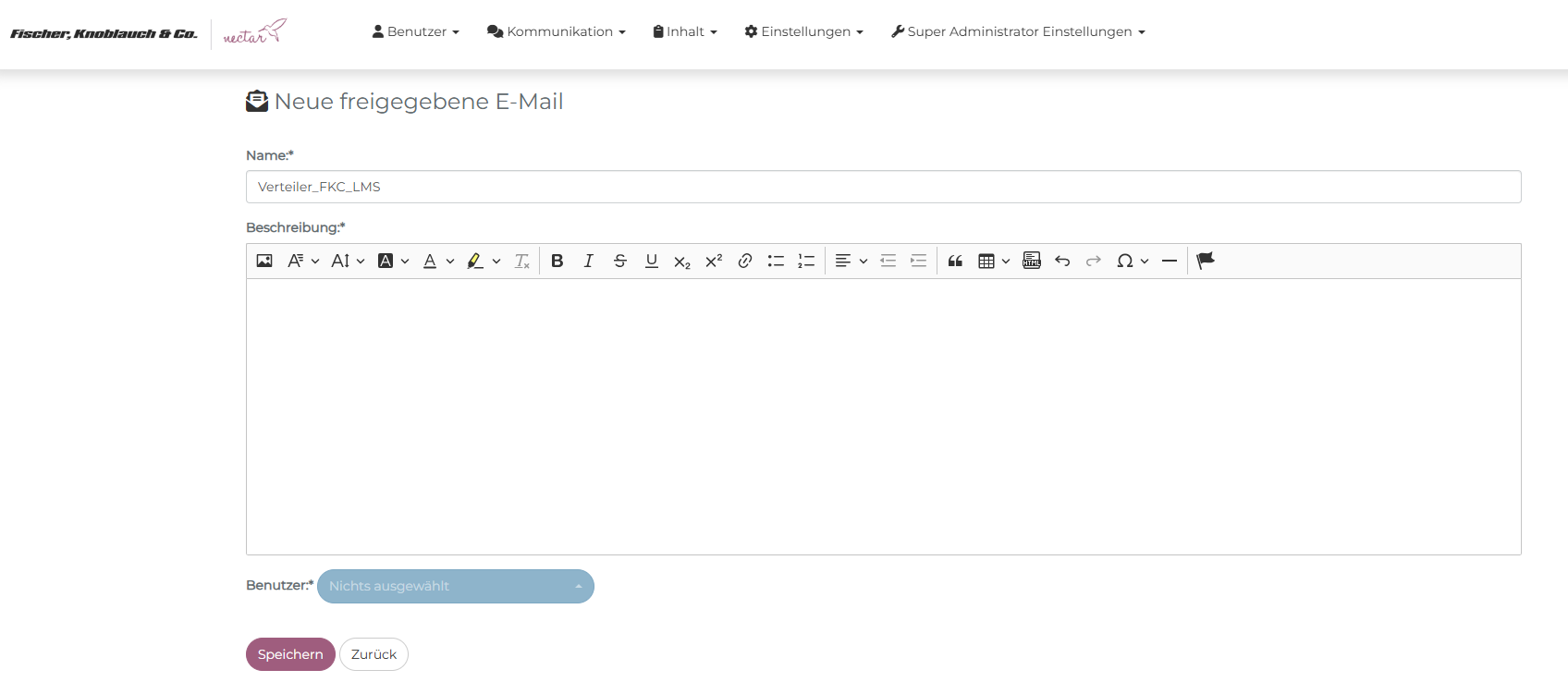
Task: Insert a block quote
Action: [955, 262]
